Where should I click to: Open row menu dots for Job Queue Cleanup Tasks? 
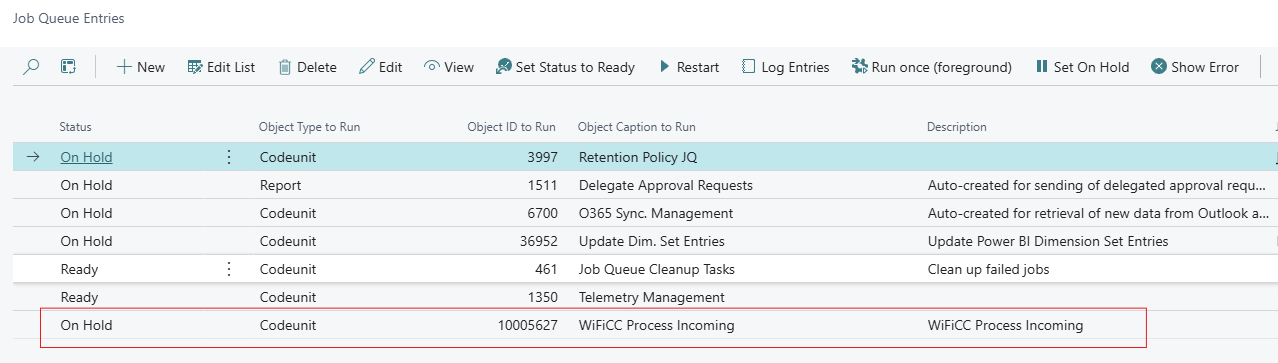(228, 269)
